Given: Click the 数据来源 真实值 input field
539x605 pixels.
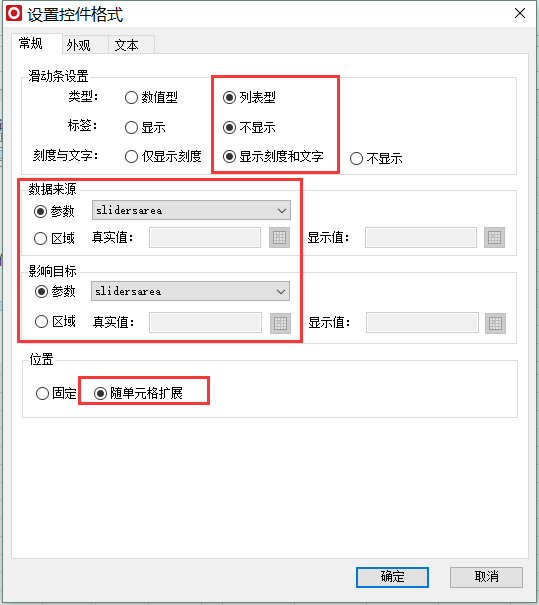Looking at the screenshot, I should (205, 237).
